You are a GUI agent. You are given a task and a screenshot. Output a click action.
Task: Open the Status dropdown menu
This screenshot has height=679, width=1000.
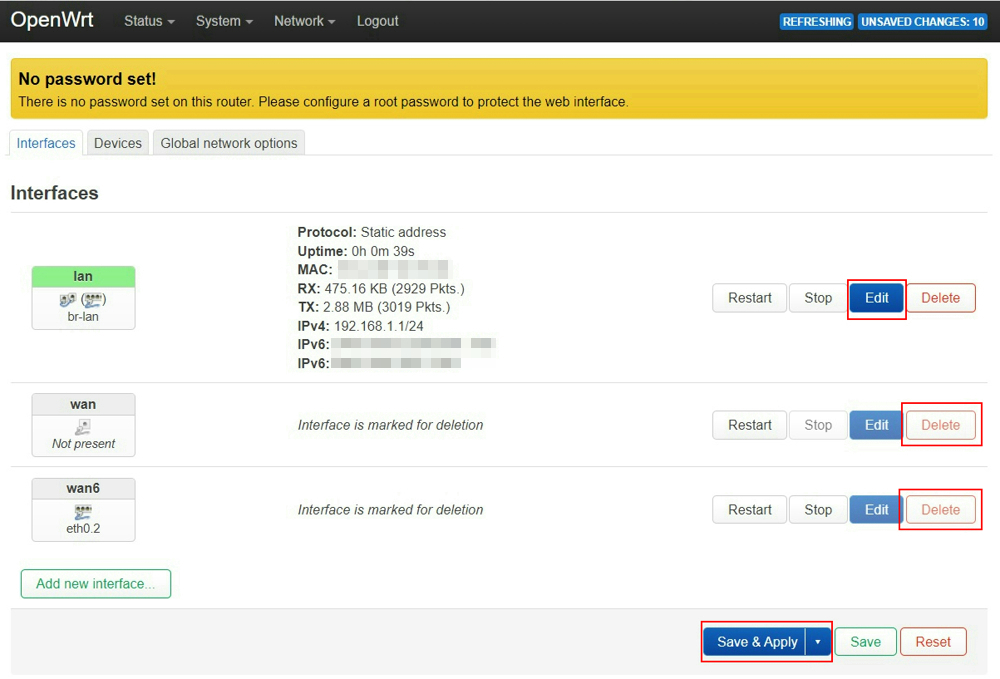click(147, 20)
